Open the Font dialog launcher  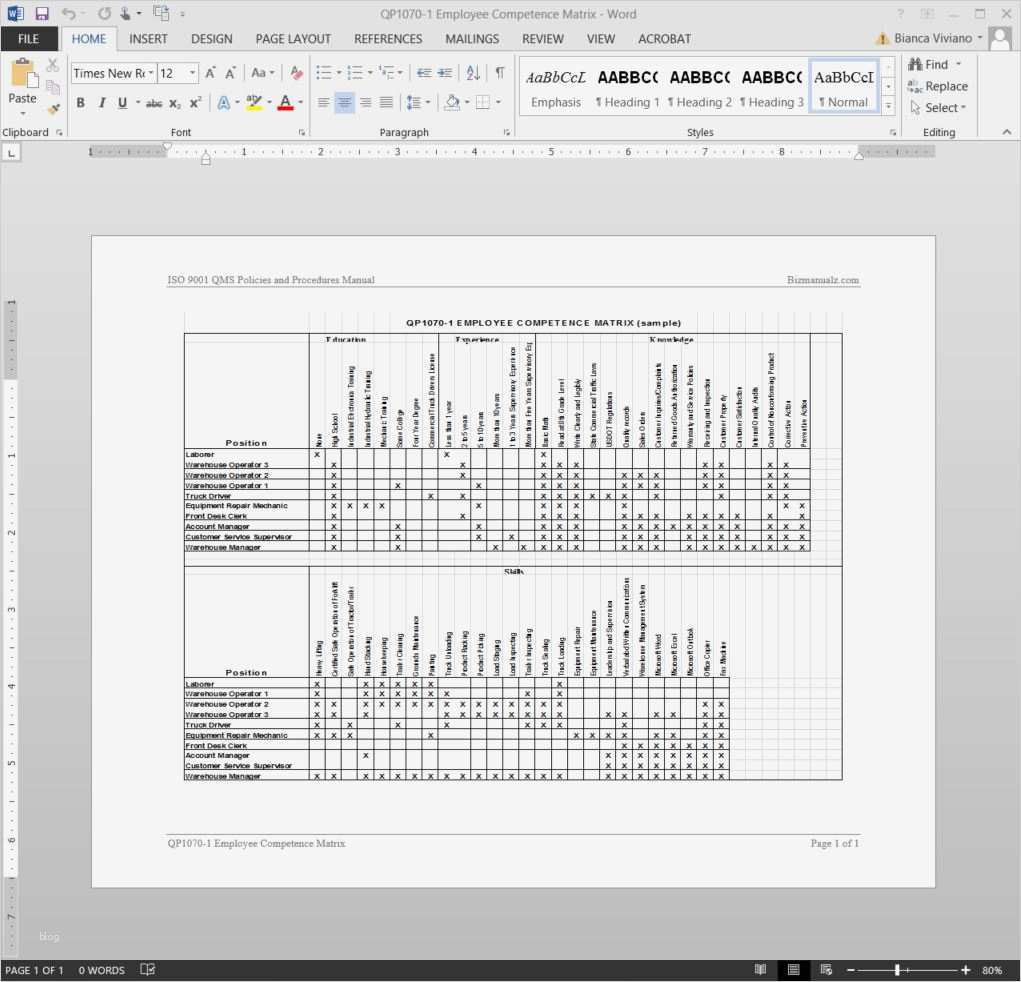click(301, 132)
